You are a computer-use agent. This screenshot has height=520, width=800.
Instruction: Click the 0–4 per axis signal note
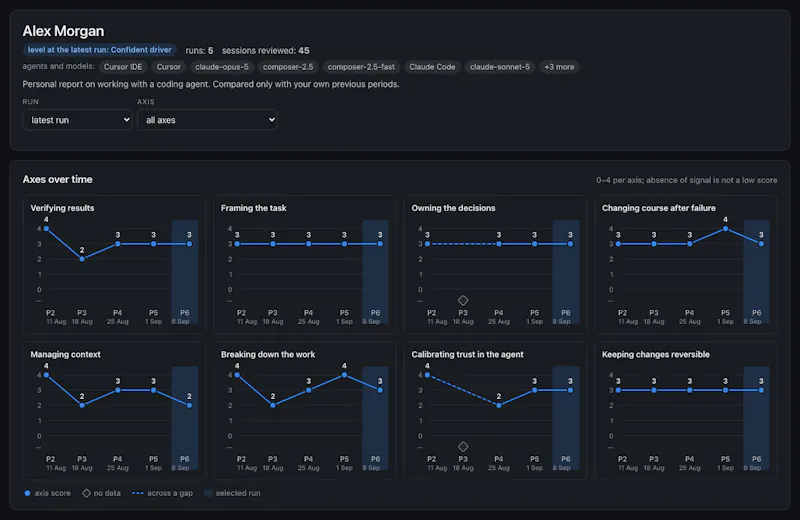(x=687, y=180)
